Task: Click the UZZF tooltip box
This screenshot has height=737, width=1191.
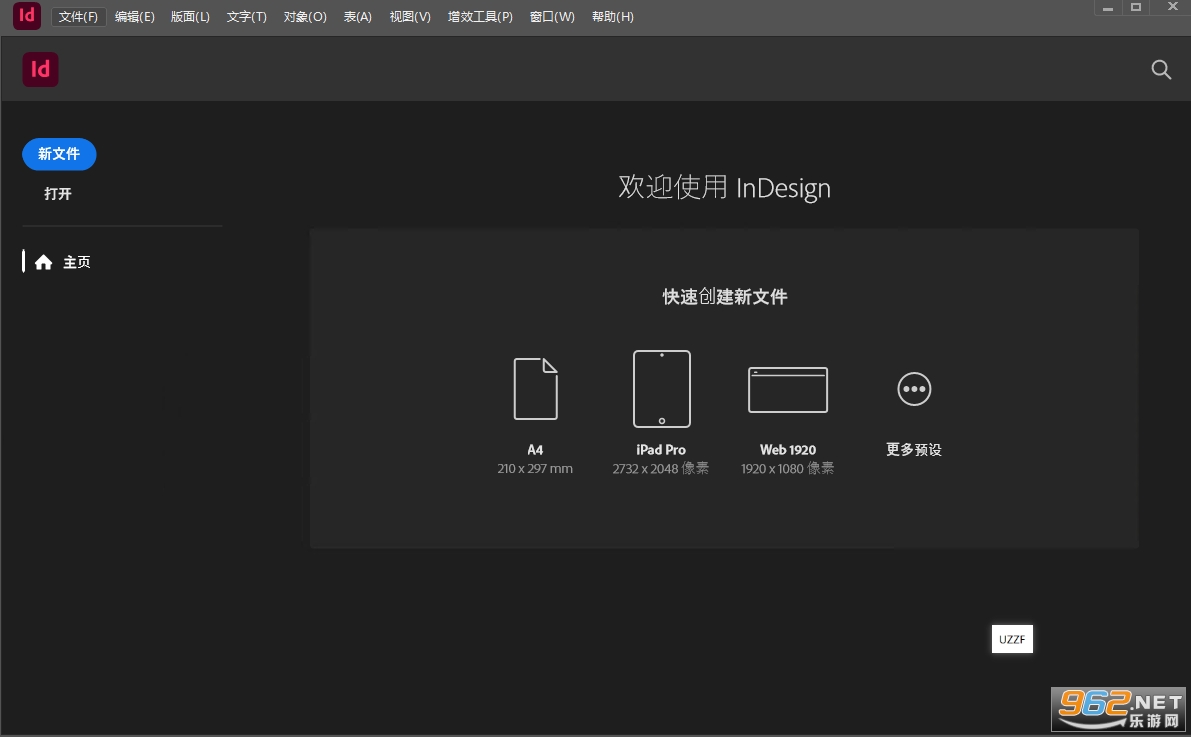Action: point(1012,639)
